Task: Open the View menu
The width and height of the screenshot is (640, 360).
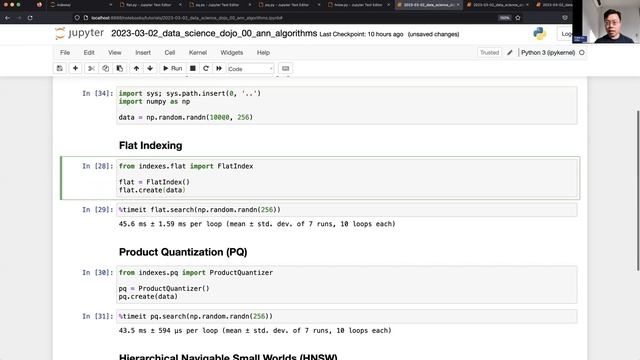Action: tap(115, 53)
